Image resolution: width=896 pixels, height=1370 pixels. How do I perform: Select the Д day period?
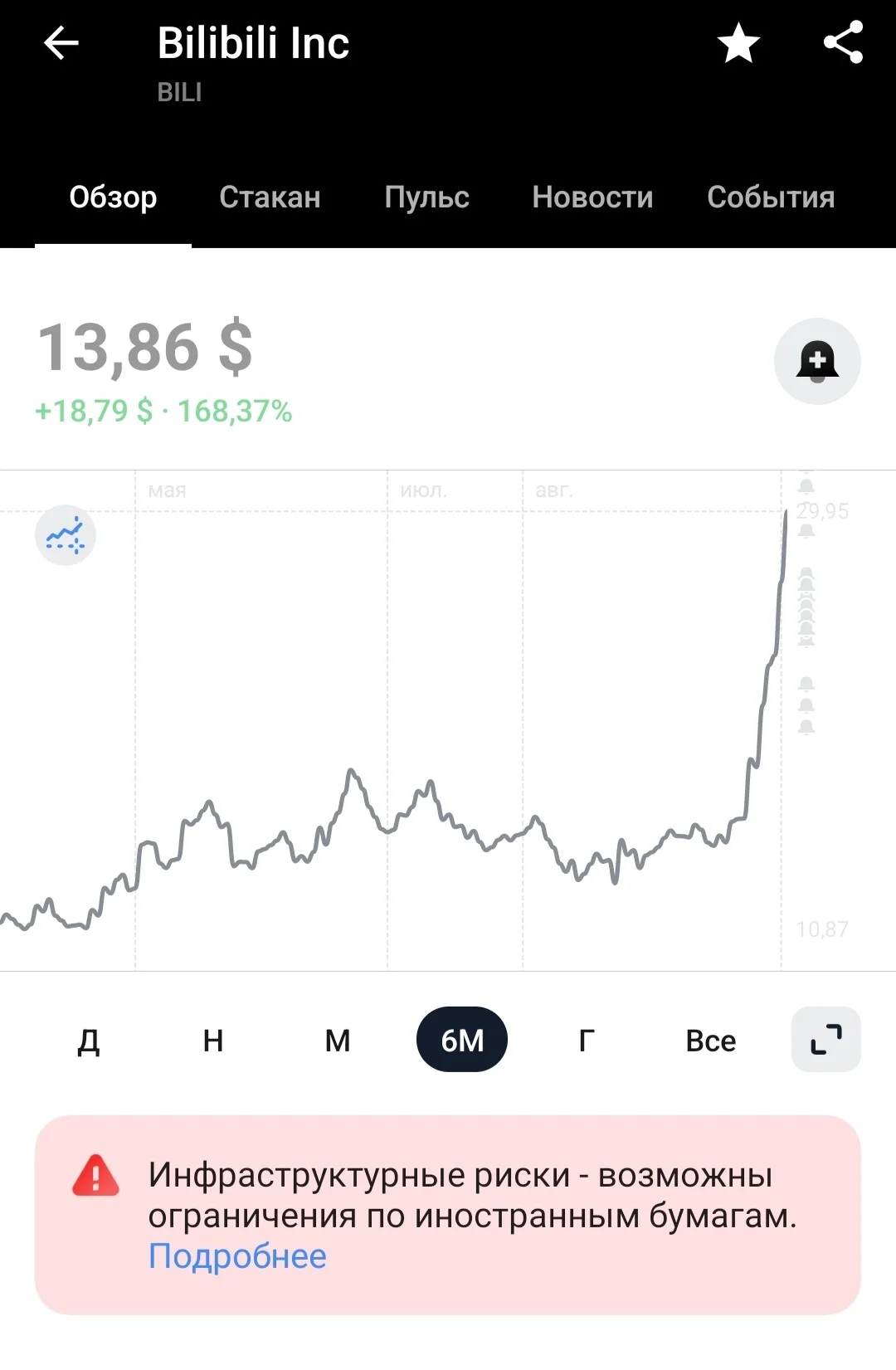click(x=89, y=1041)
